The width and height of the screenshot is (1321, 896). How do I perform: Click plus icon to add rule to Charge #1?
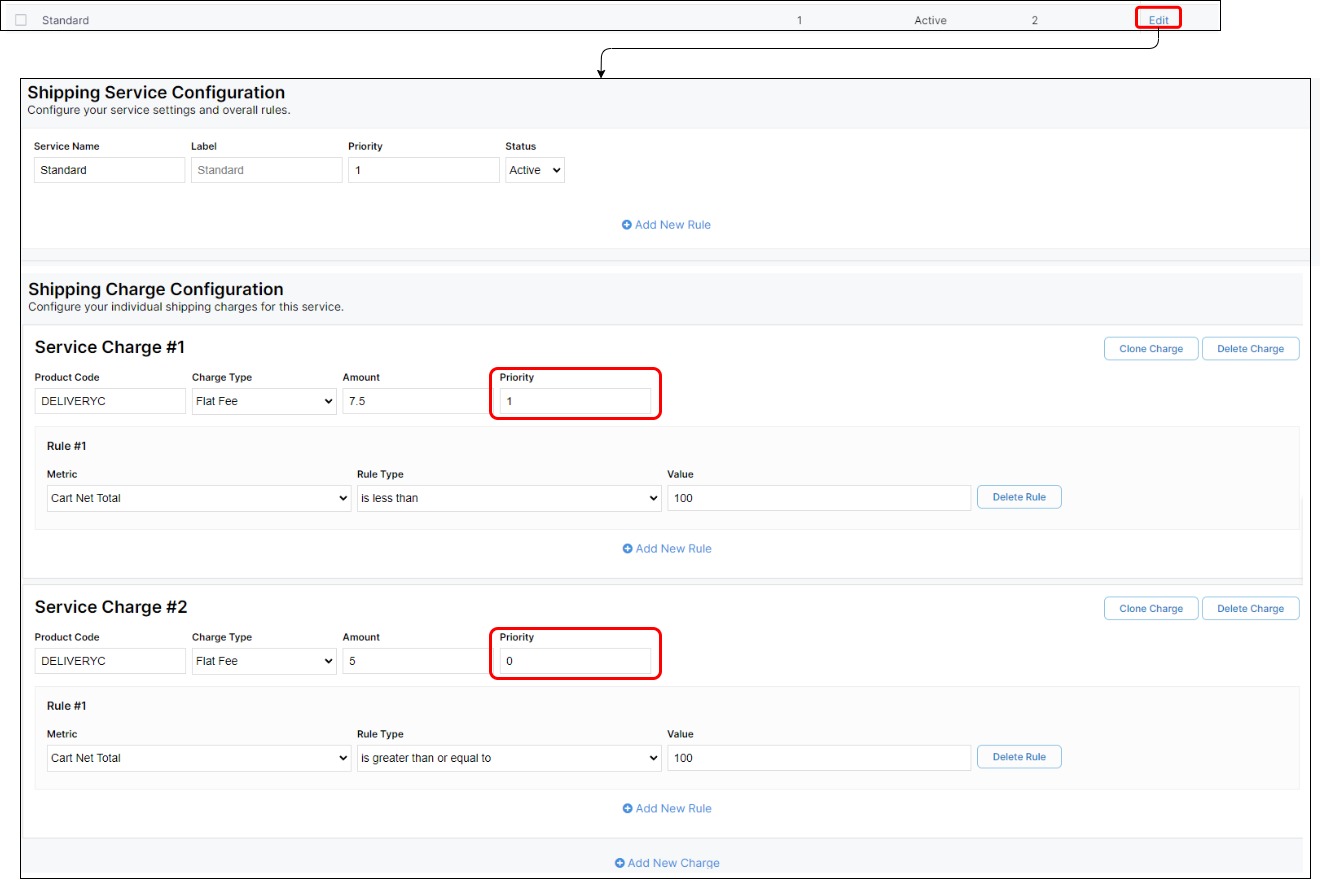[x=628, y=549]
